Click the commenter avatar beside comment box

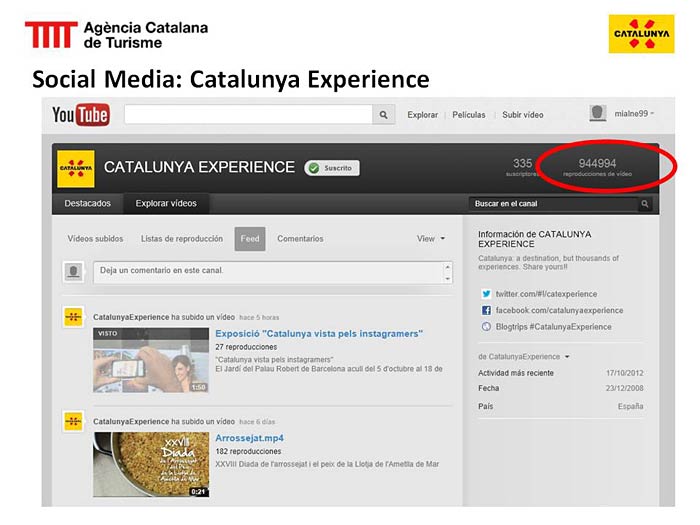coord(74,272)
